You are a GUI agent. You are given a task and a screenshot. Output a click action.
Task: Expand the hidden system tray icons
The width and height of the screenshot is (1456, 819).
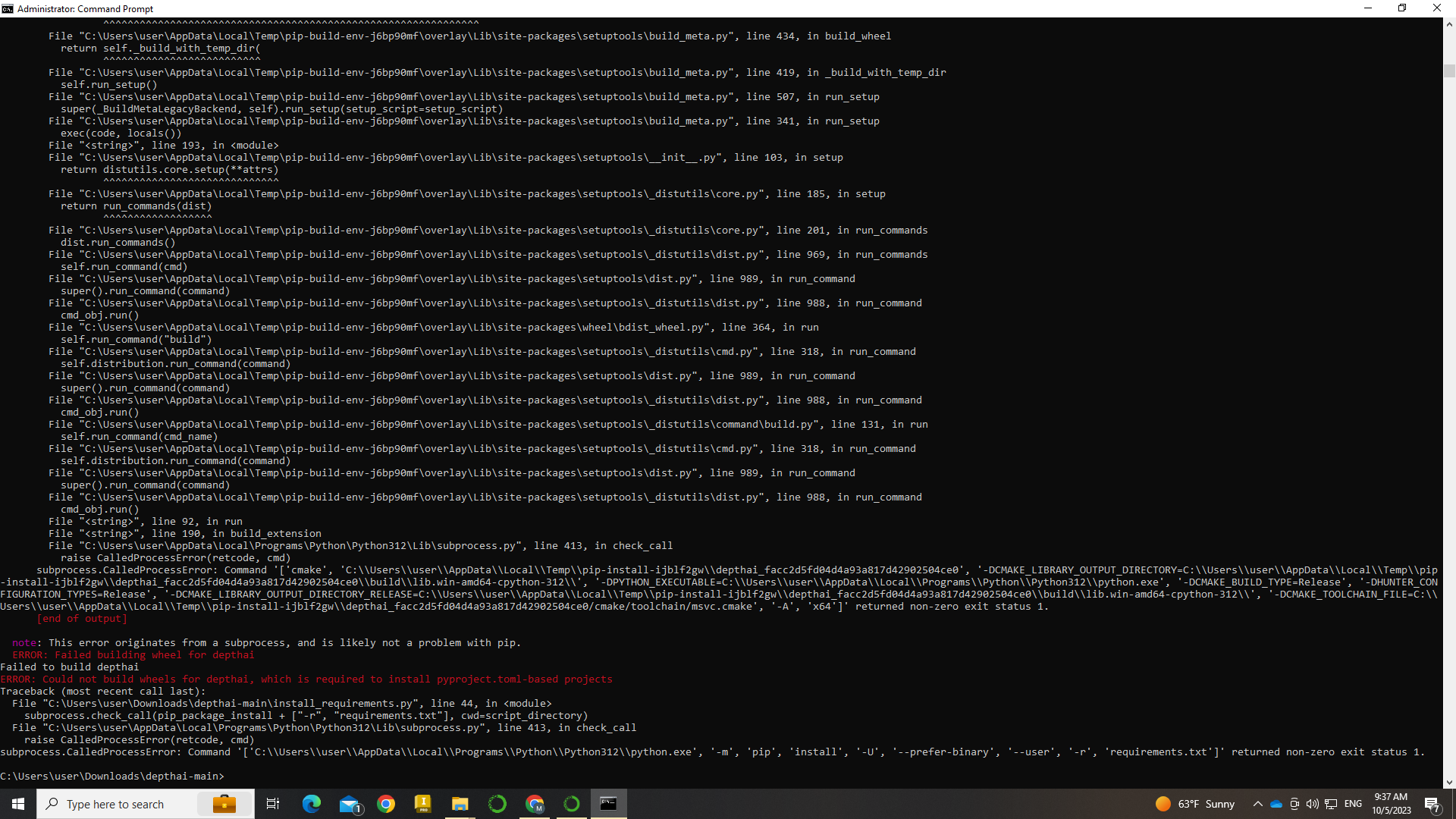(1258, 804)
